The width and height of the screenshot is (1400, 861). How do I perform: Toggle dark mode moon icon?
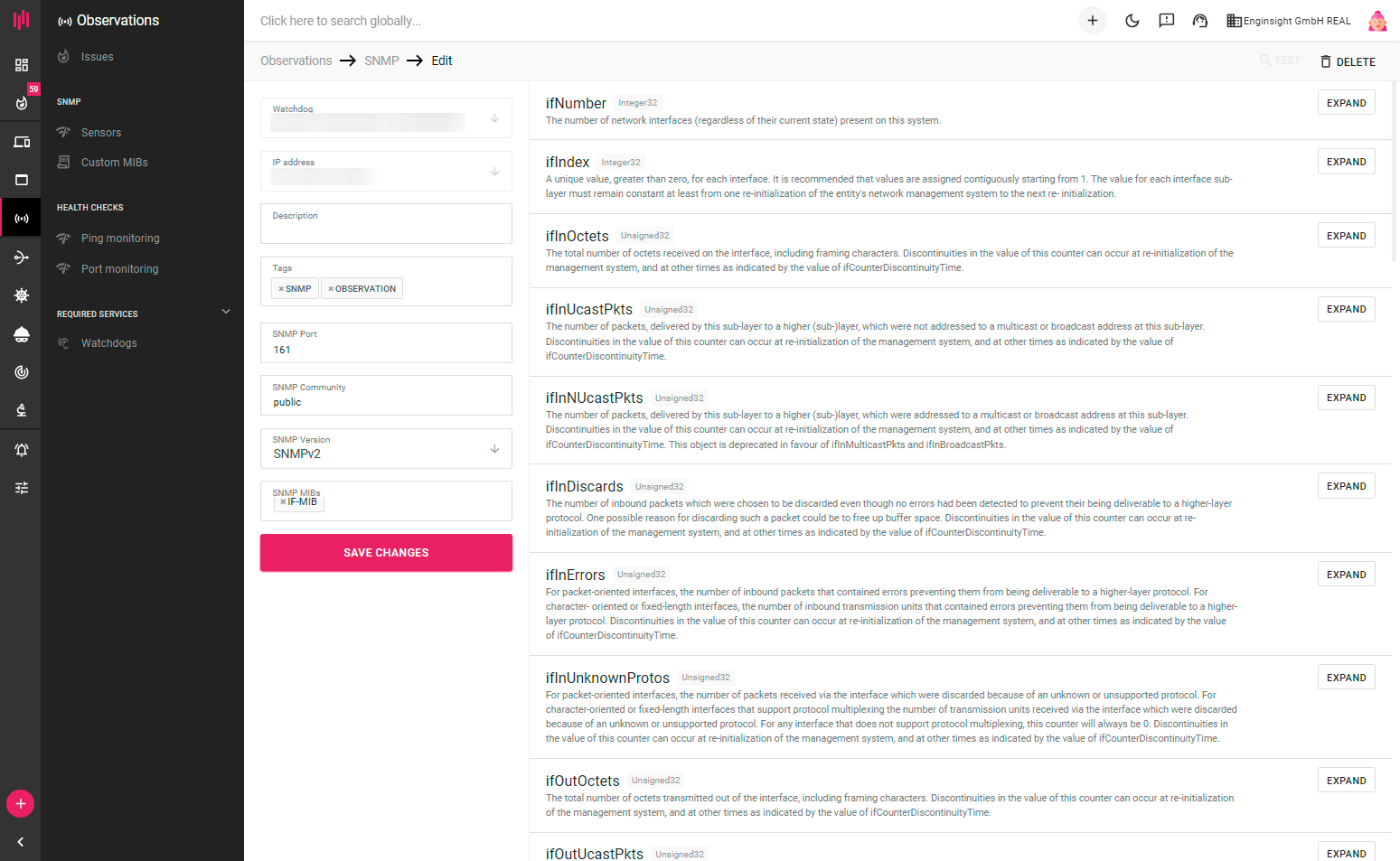coord(1132,21)
